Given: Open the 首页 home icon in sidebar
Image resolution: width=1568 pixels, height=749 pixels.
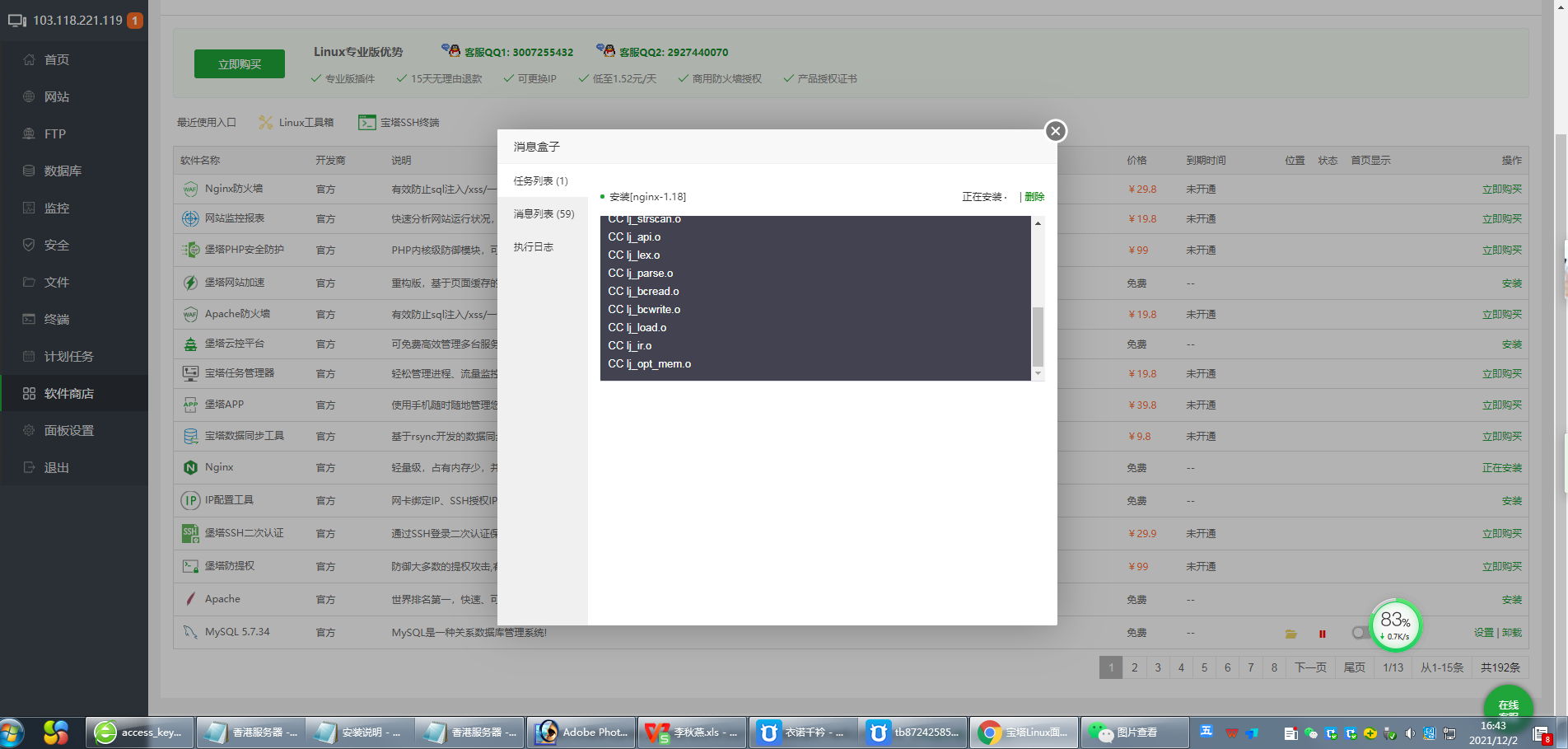Looking at the screenshot, I should click(x=29, y=59).
